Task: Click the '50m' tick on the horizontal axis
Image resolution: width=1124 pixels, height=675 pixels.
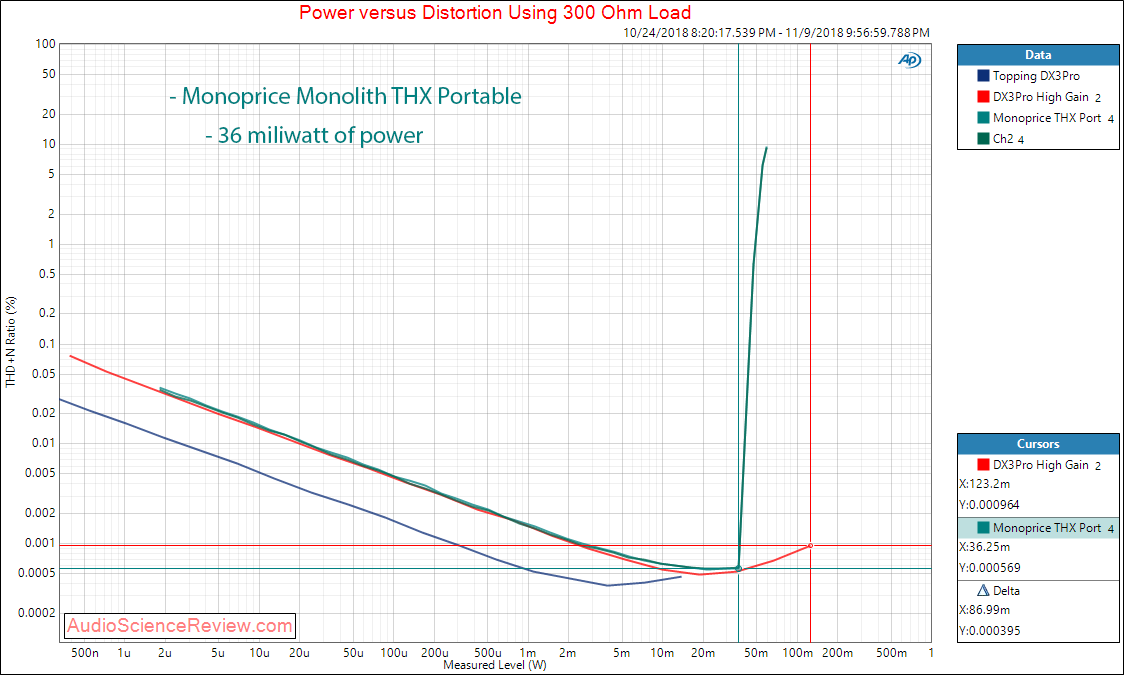Action: click(756, 653)
